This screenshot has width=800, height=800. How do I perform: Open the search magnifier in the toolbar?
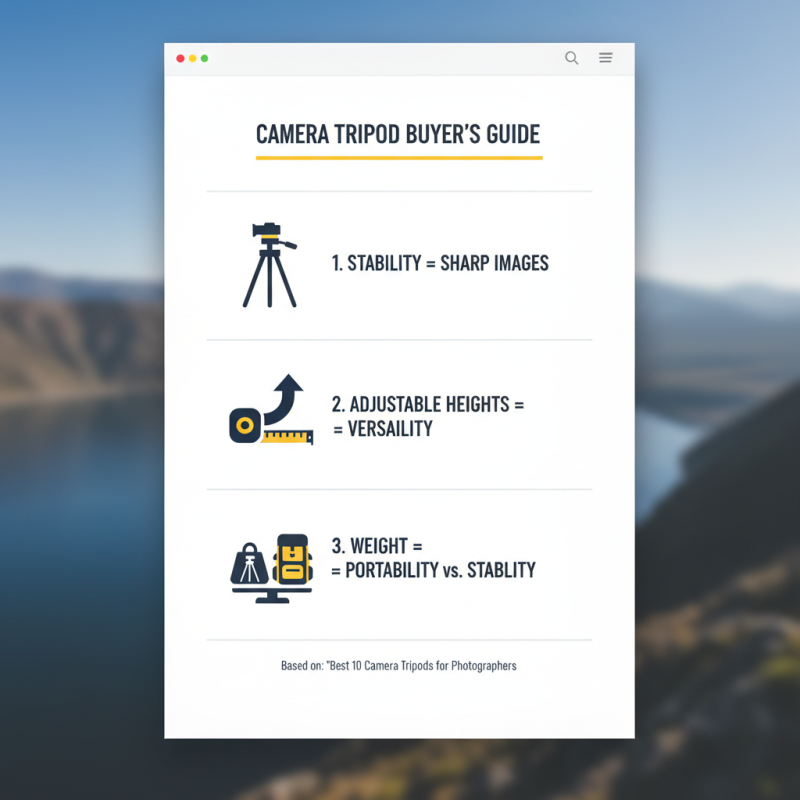571,58
